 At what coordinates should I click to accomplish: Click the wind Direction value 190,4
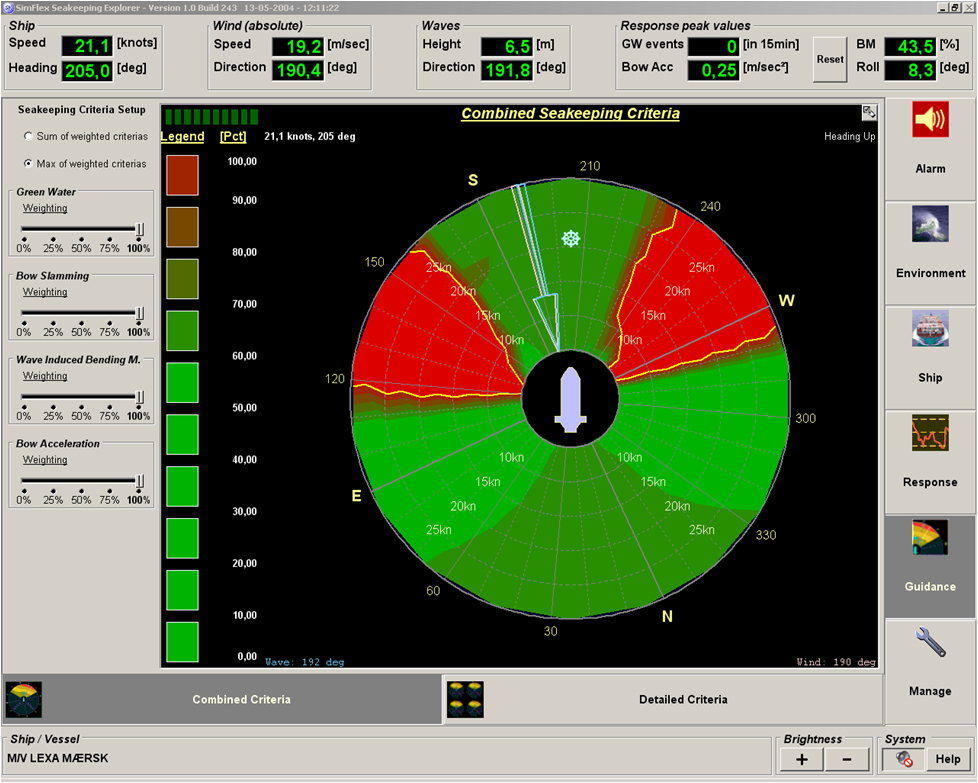[298, 70]
